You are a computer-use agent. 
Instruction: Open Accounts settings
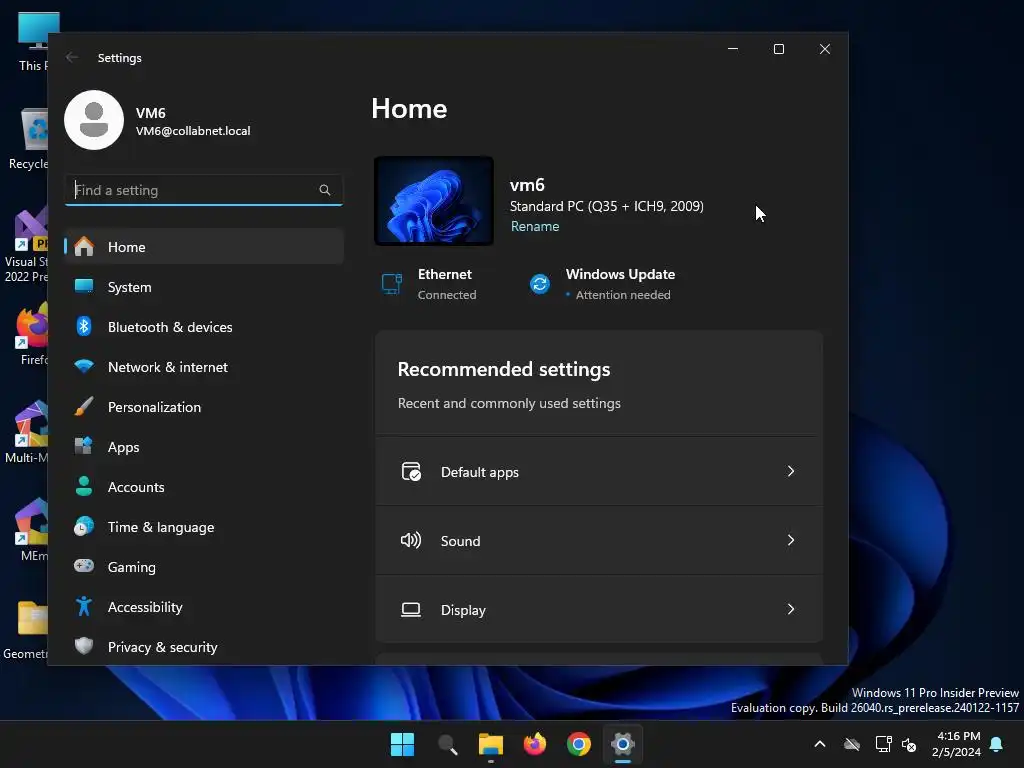click(204, 487)
